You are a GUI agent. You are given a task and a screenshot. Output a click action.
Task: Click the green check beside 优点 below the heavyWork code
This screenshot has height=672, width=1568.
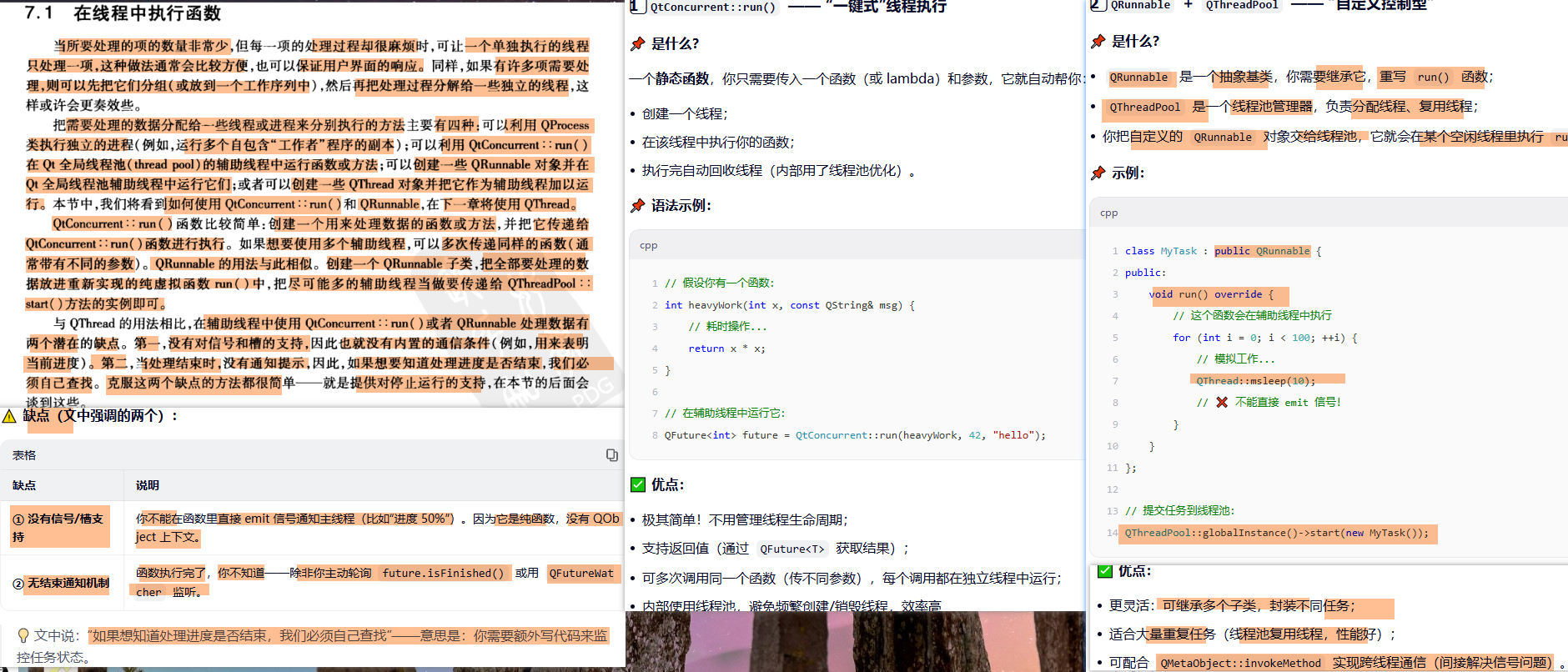pos(638,484)
